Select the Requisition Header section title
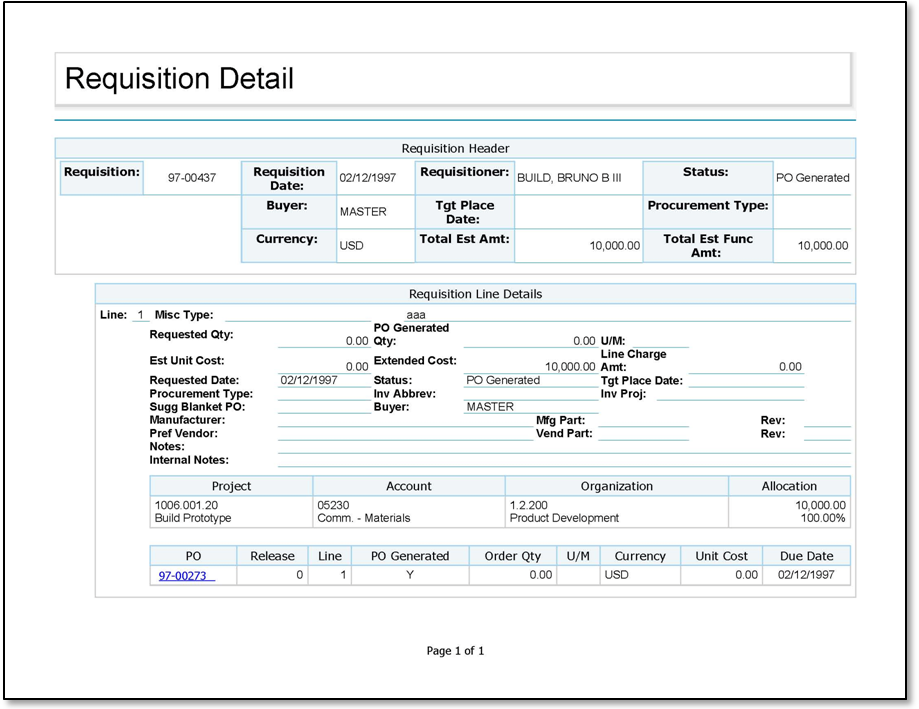Viewport: 919px width, 709px height. [455, 148]
